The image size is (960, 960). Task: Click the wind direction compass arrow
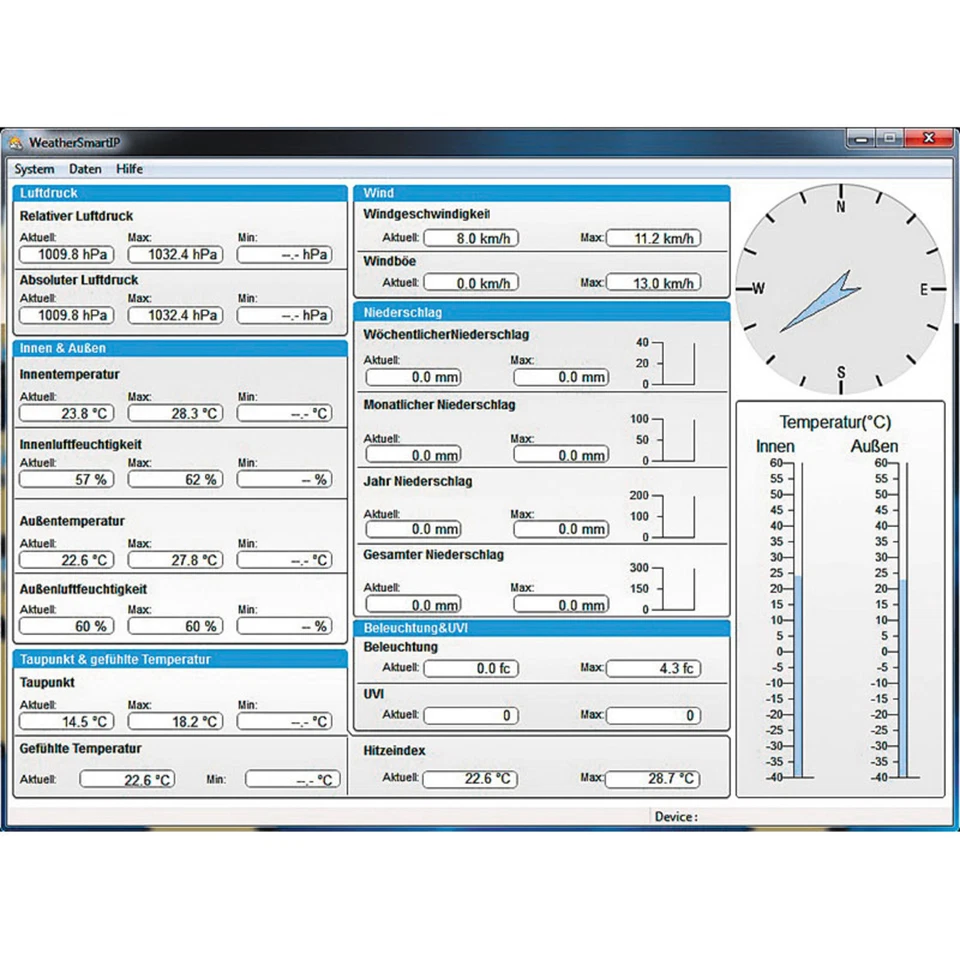(821, 301)
